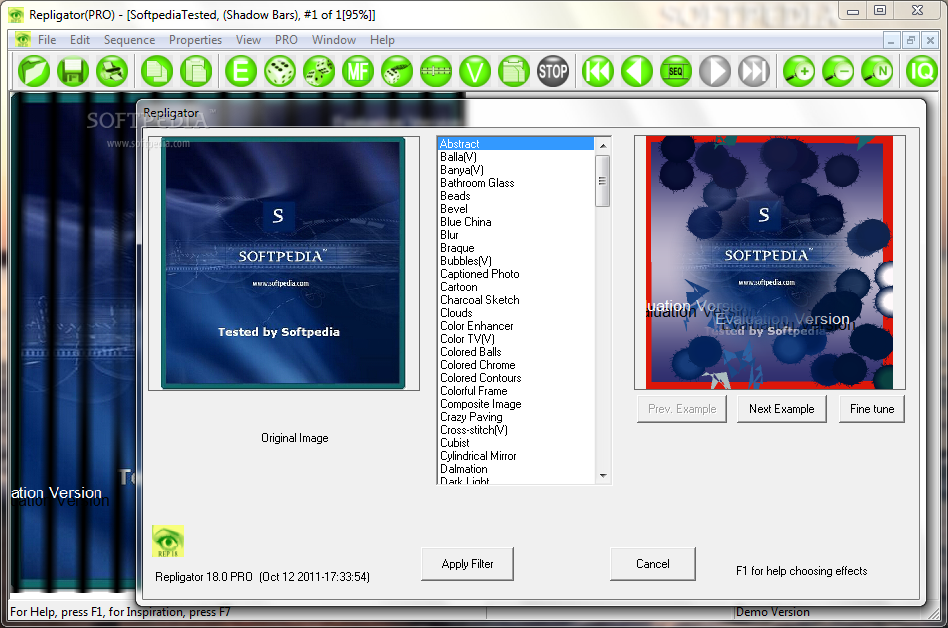948x628 pixels.
Task: Click the MF toolbar icon
Action: point(358,71)
